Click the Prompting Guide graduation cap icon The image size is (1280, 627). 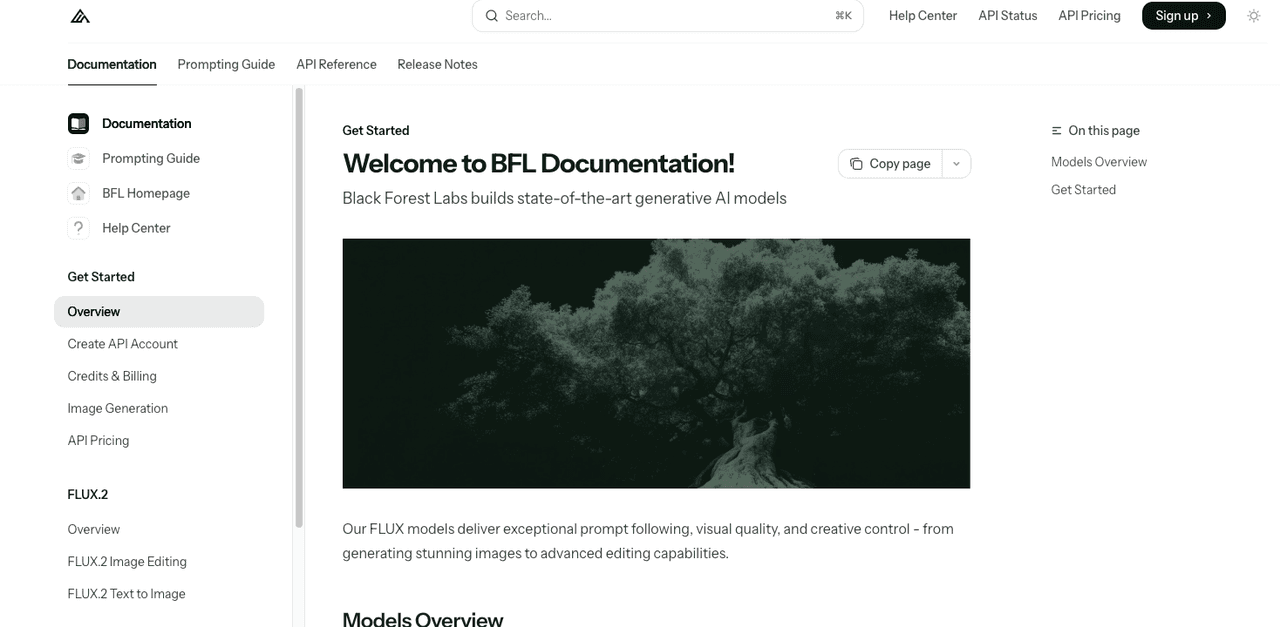[x=78, y=159]
